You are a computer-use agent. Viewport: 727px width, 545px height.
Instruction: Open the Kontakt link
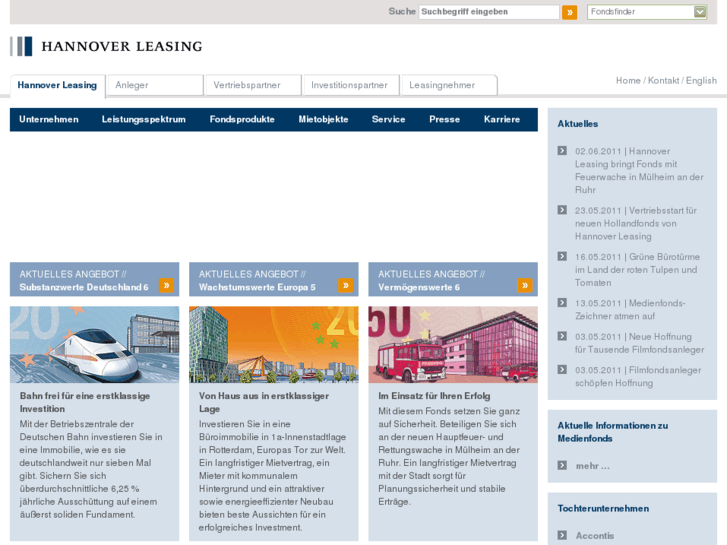(663, 81)
